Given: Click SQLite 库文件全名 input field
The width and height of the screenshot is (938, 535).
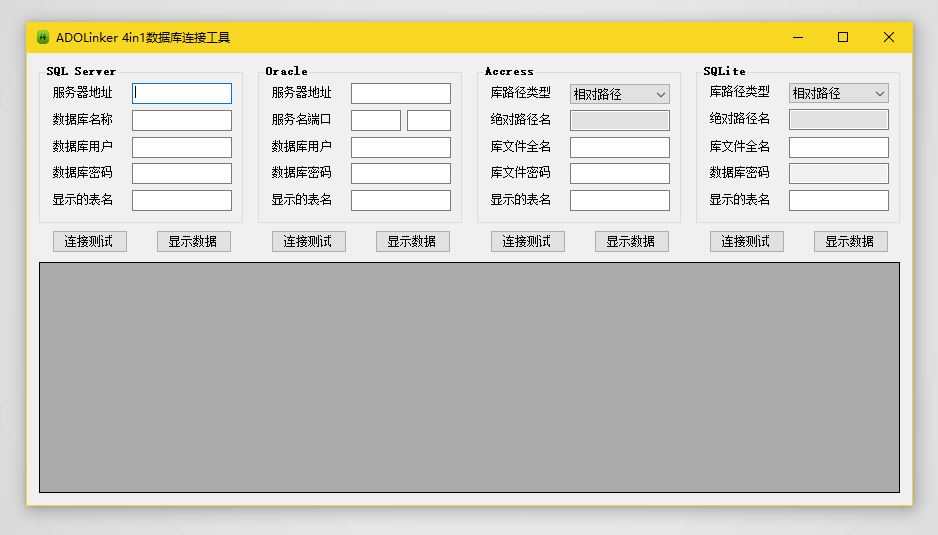Looking at the screenshot, I should click(839, 147).
